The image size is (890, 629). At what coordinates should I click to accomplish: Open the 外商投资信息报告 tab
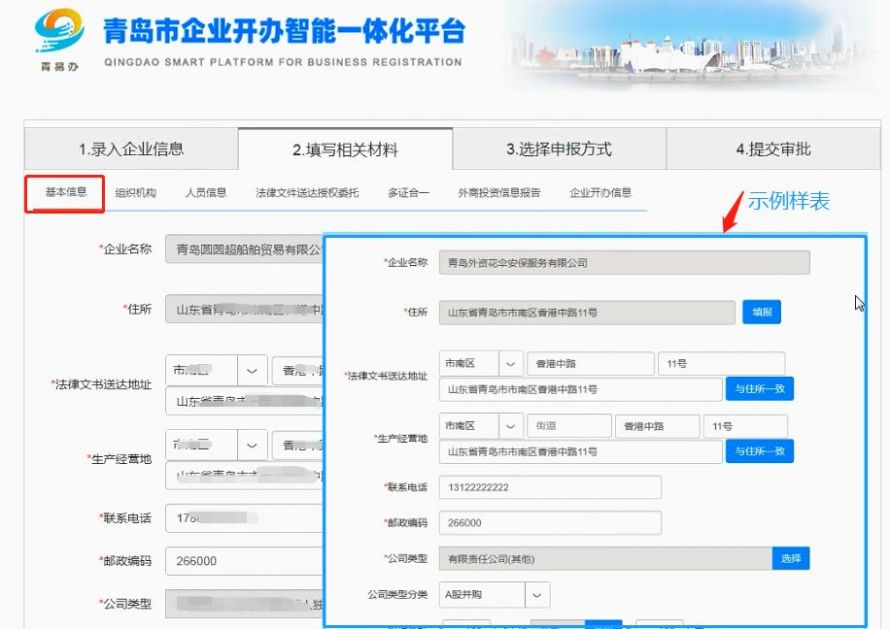point(500,192)
